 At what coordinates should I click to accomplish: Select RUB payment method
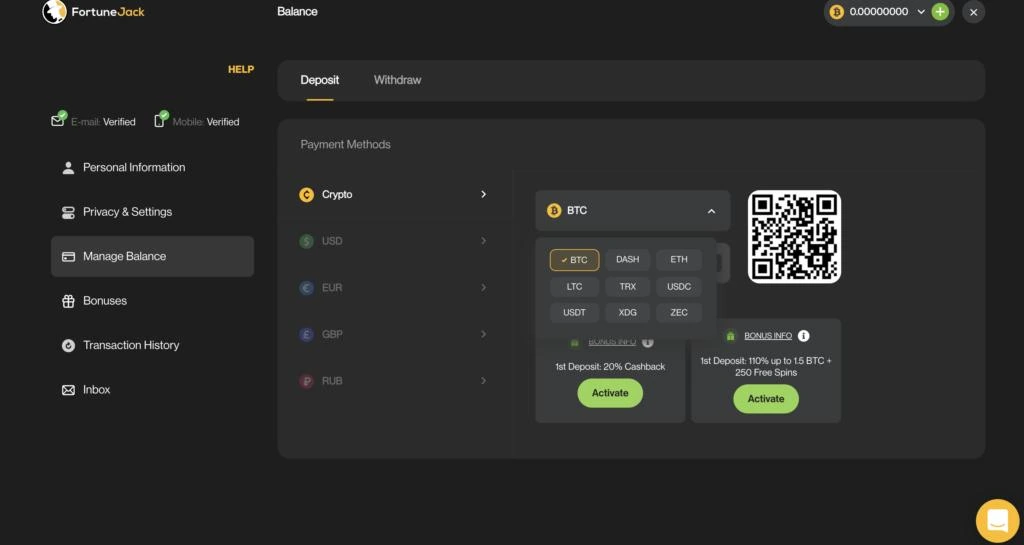(x=394, y=381)
